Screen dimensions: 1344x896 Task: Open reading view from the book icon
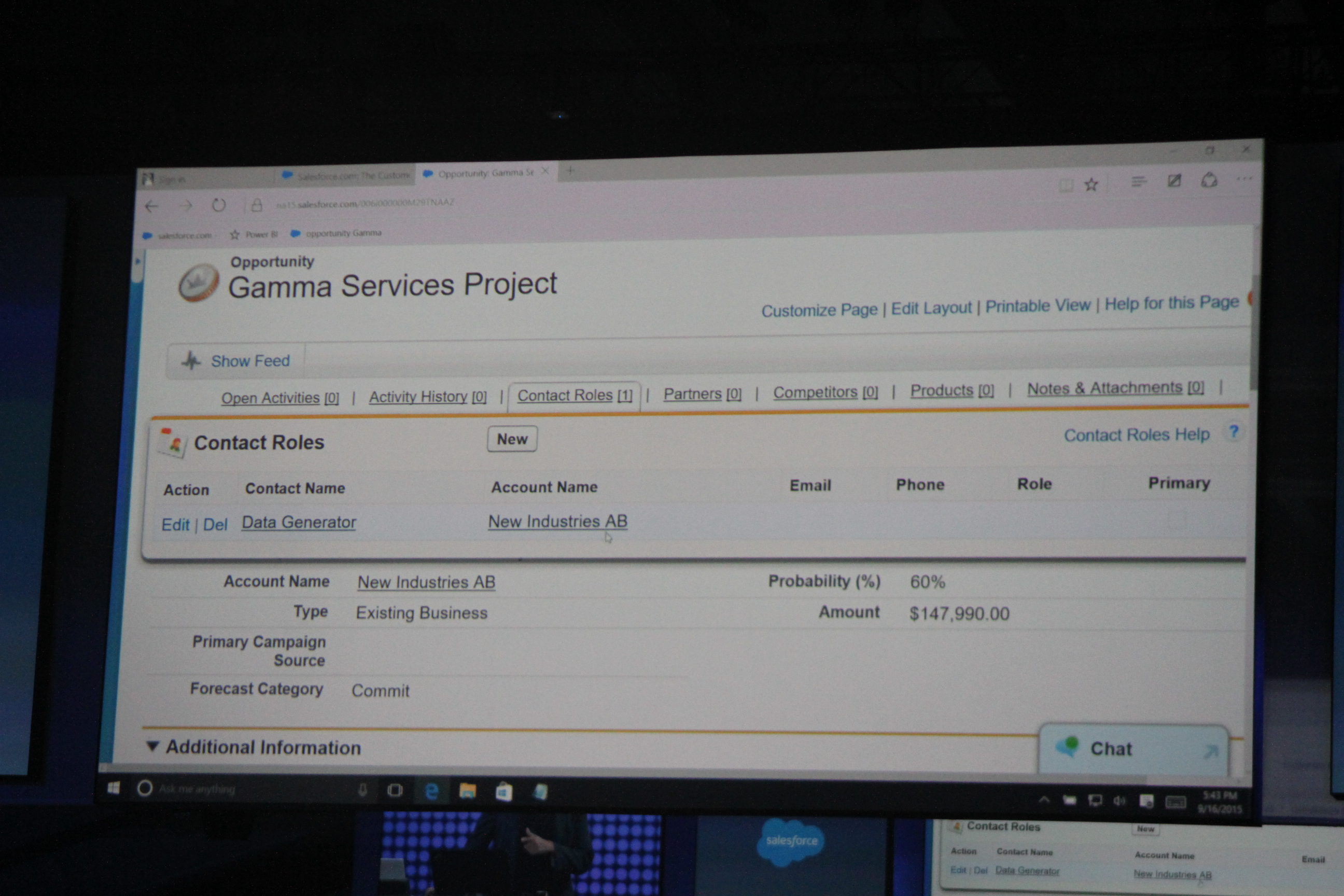pyautogui.click(x=1066, y=185)
